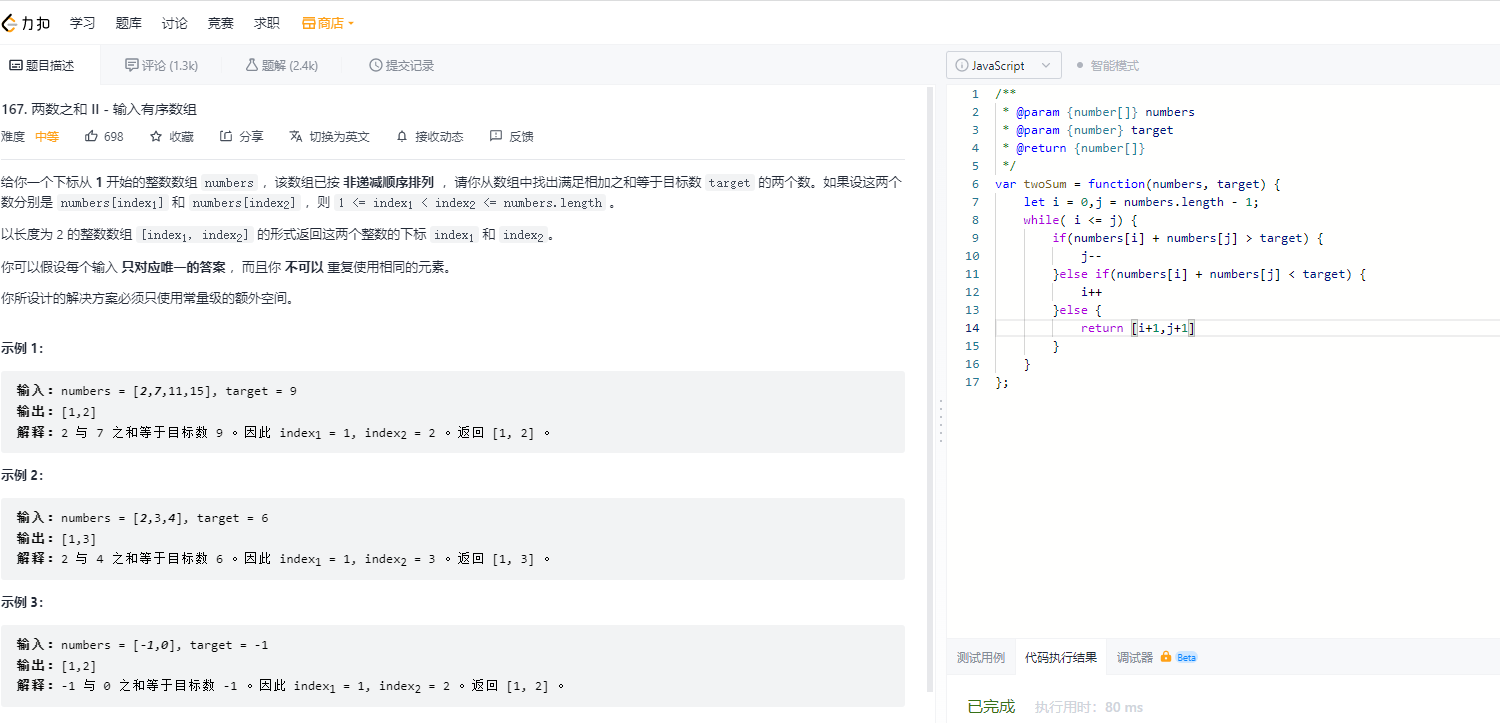This screenshot has width=1500, height=723.
Task: Click the info icon in the JavaScript selector
Action: click(962, 66)
